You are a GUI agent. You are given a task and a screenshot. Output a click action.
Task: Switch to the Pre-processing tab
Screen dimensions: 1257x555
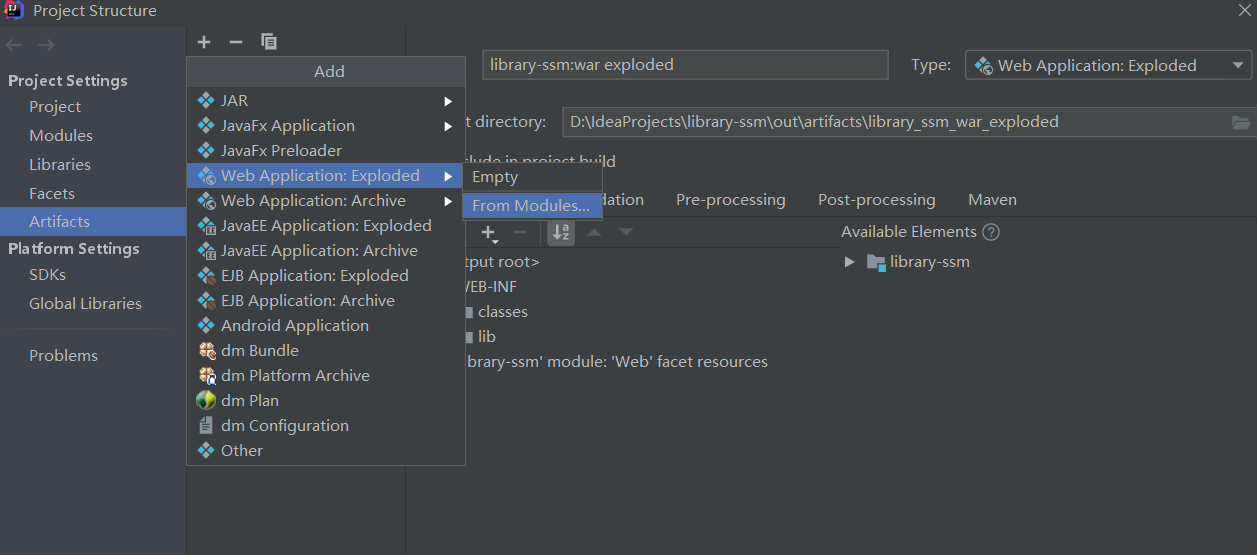tap(731, 200)
